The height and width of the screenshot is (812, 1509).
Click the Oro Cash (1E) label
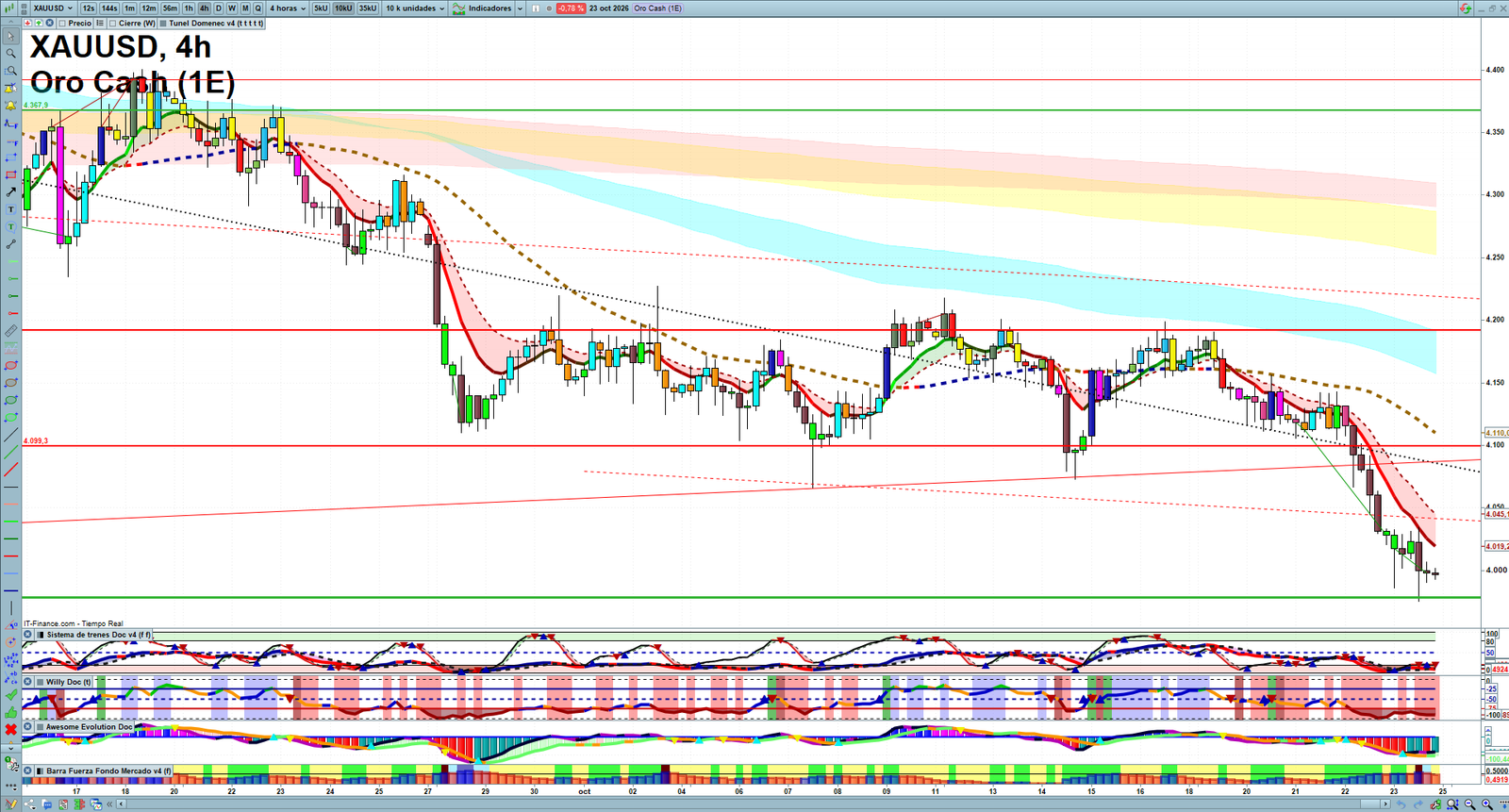657,8
